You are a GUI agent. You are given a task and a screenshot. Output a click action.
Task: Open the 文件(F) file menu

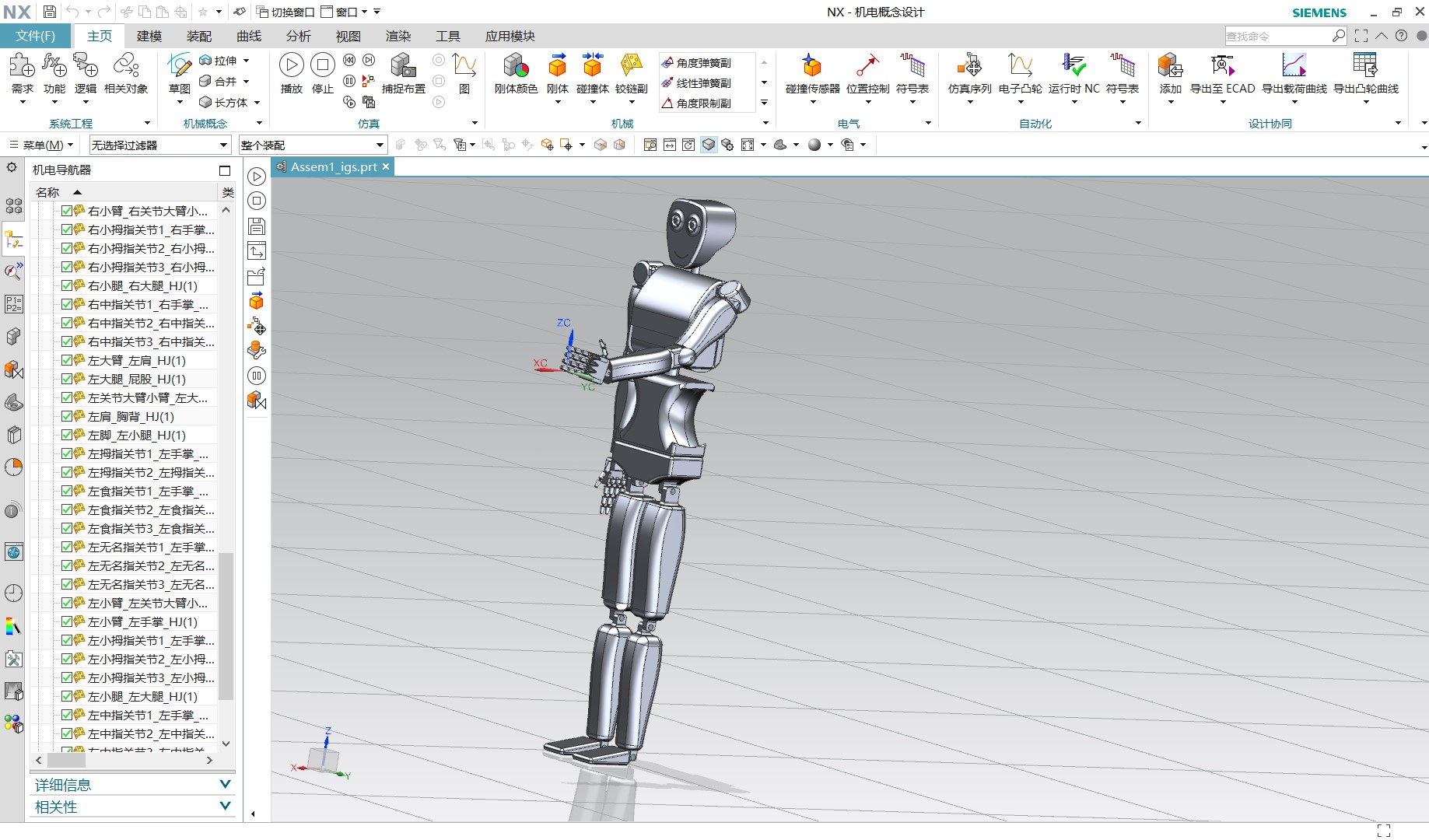(36, 36)
